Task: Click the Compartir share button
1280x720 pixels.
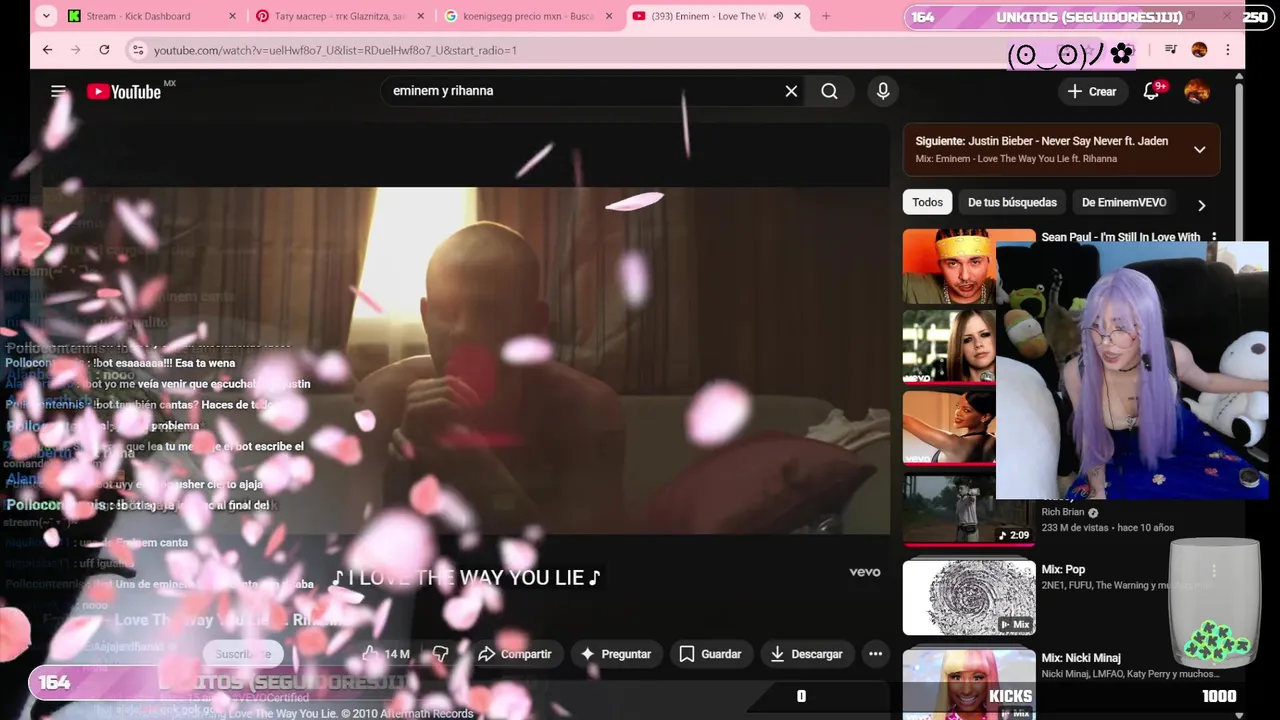Action: 515,654
